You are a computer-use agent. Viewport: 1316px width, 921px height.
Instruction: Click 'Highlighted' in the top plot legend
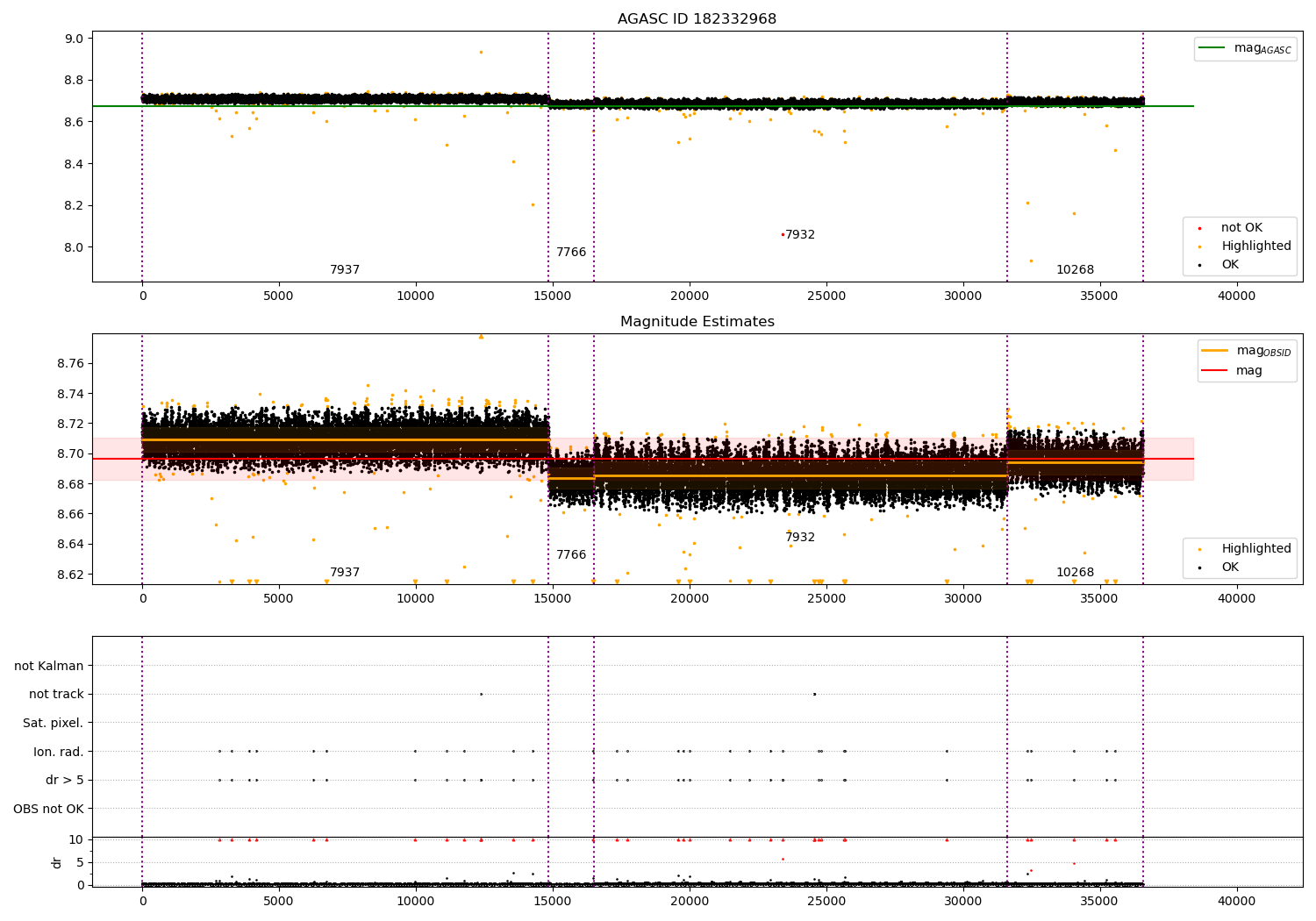pos(1256,246)
